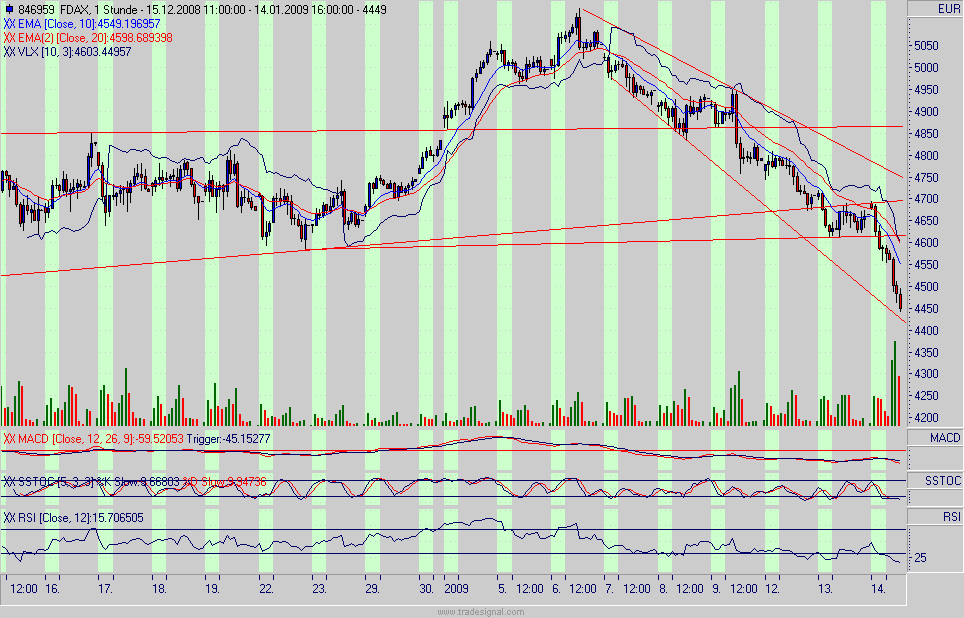Viewport: 964px width, 618px height.
Task: Click the 14. date label on the time axis
Action: click(878, 589)
